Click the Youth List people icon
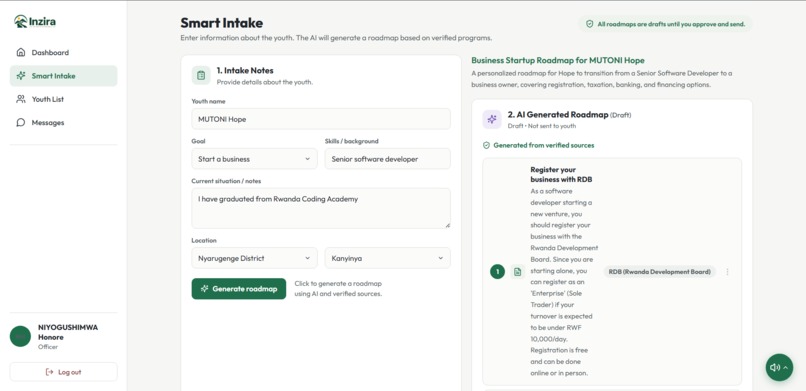 [21, 99]
